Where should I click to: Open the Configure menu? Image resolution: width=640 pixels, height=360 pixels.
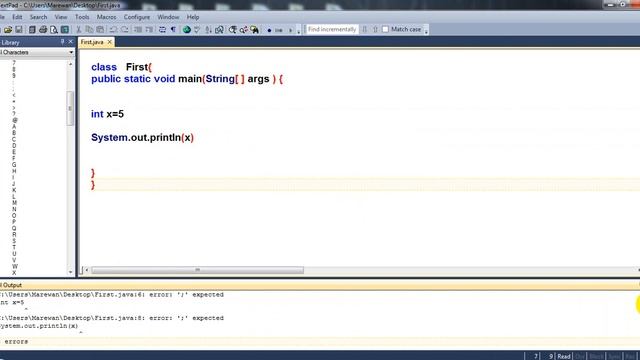pos(137,17)
